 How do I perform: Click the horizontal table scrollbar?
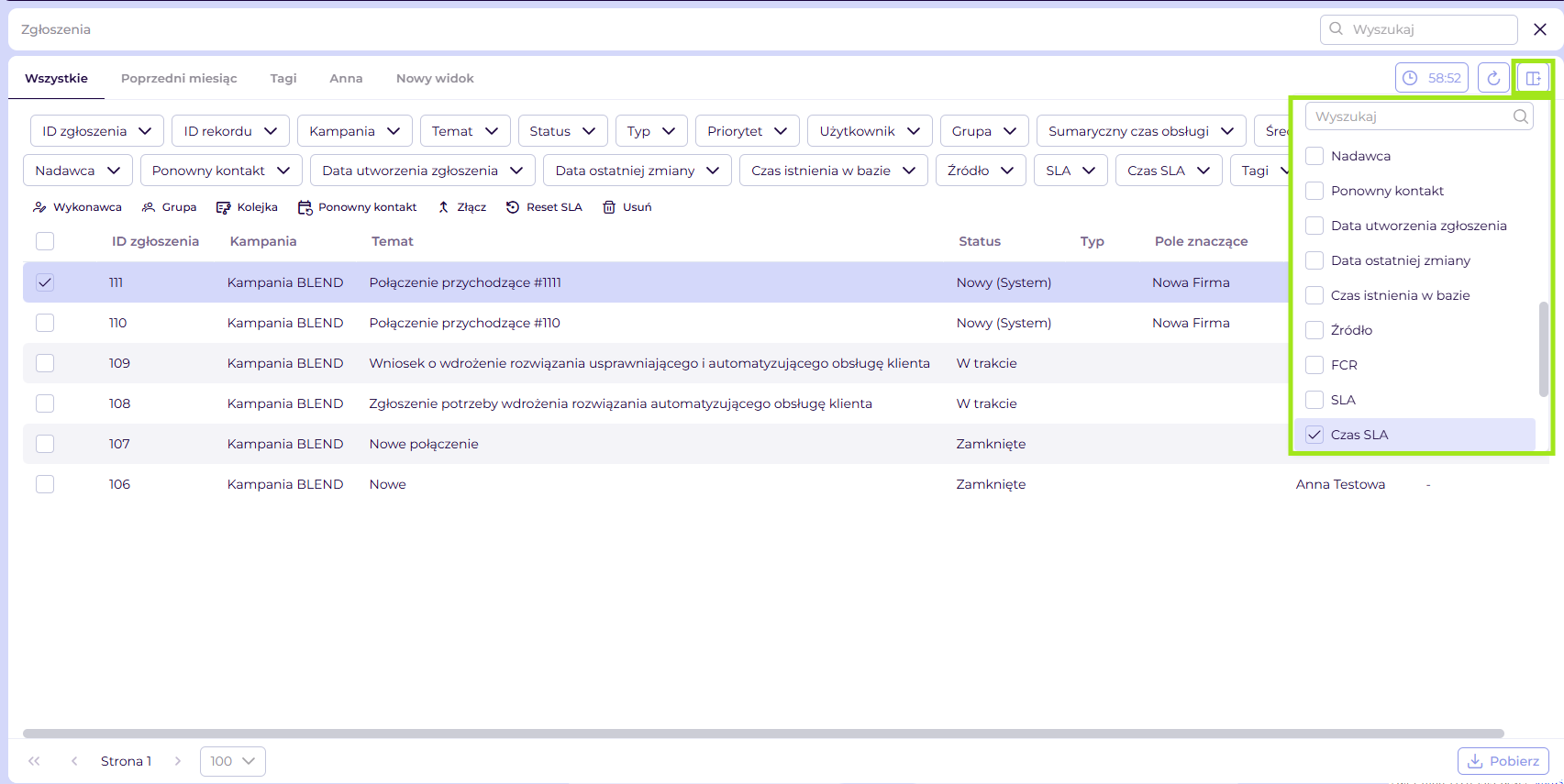pyautogui.click(x=763, y=734)
